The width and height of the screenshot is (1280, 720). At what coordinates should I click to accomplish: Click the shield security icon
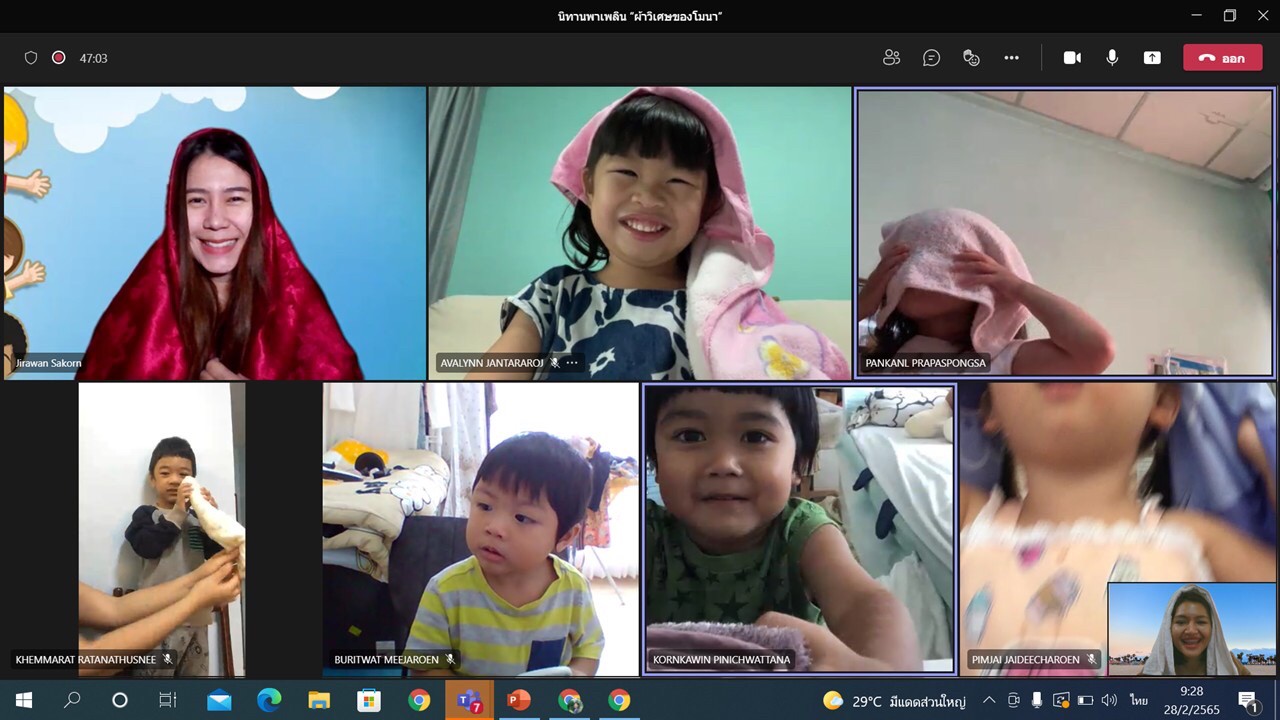coord(31,58)
